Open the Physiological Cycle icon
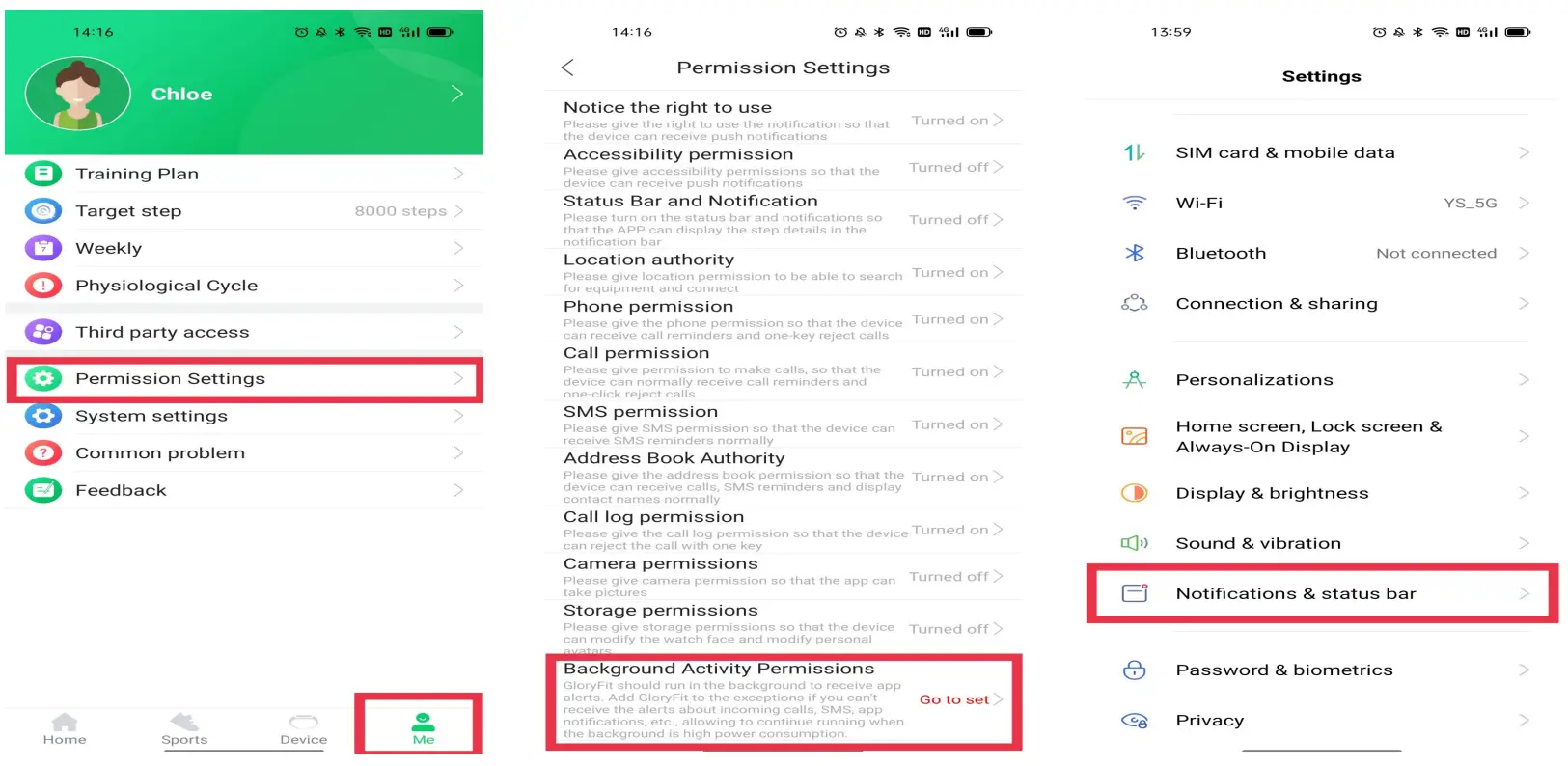The height and width of the screenshot is (766, 1568). pyautogui.click(x=42, y=286)
